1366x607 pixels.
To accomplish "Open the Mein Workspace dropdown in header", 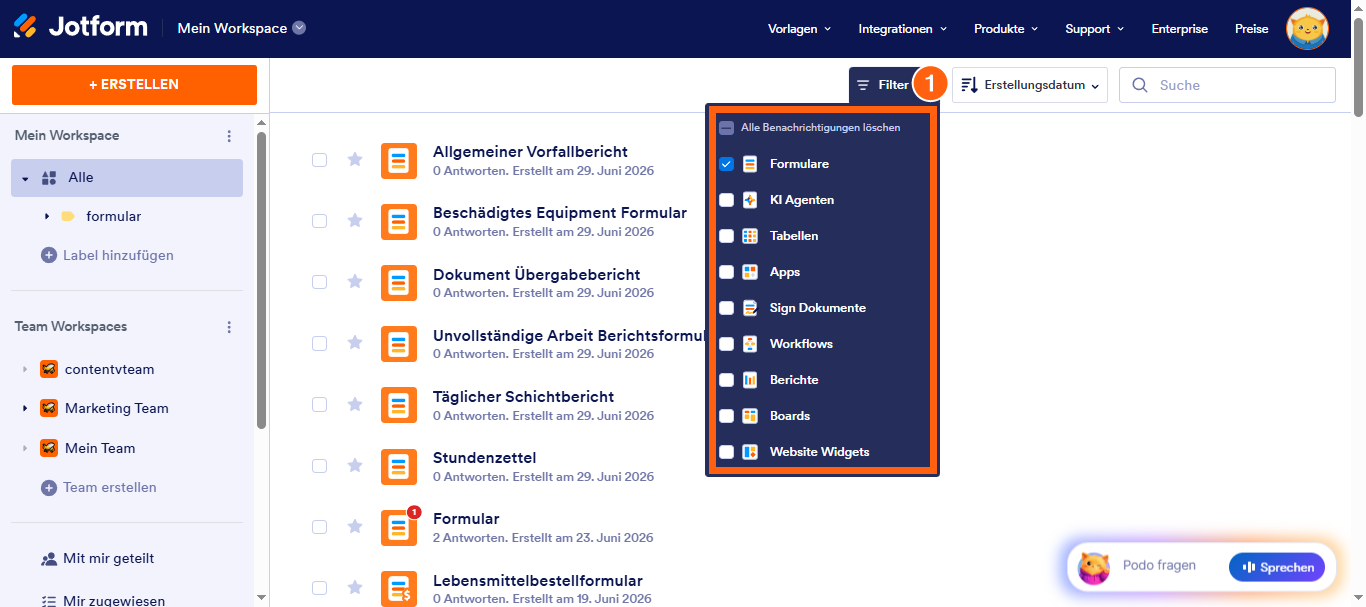I will pos(242,28).
